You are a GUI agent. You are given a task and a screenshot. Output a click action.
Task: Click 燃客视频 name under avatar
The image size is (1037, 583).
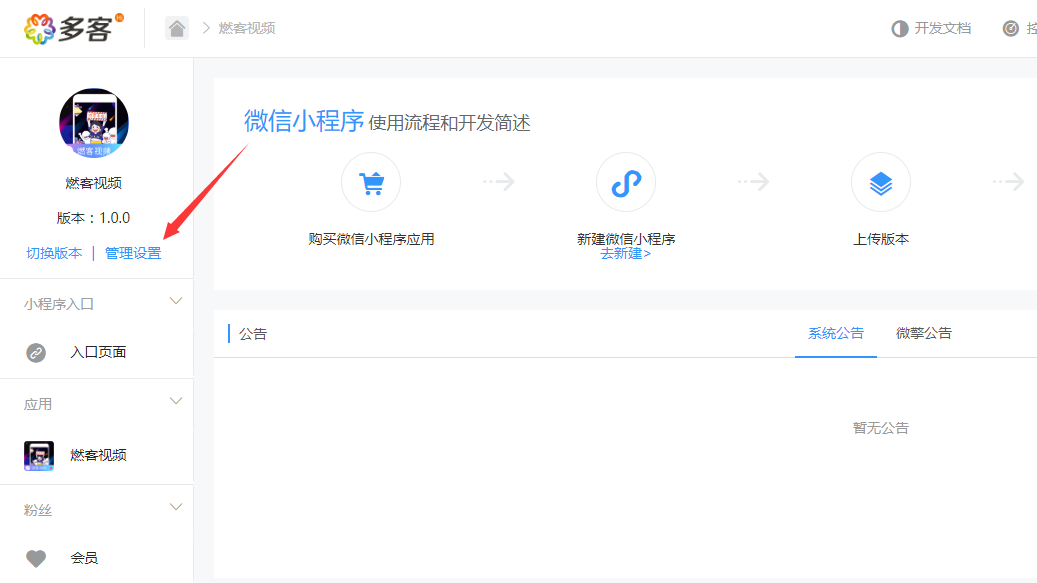[93, 183]
